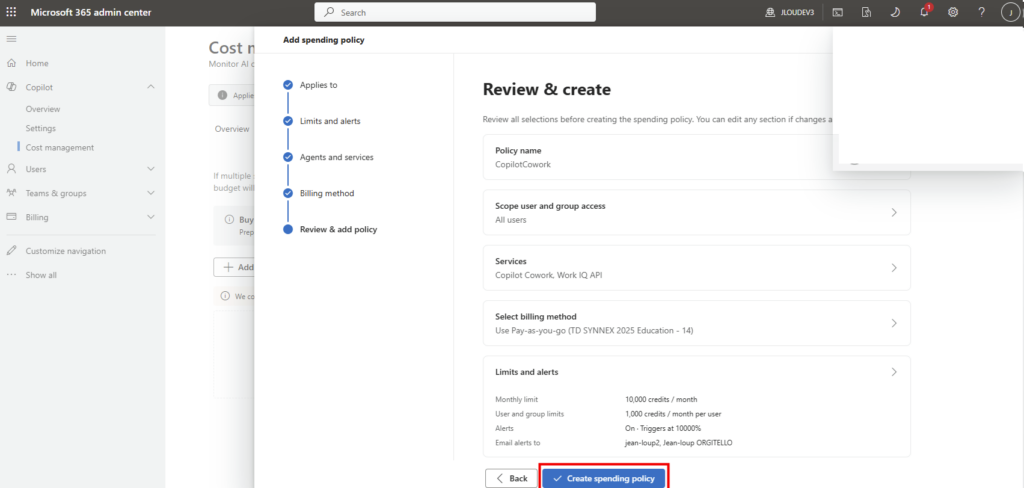The width and height of the screenshot is (1024, 488).
Task: Edit the Services section card
Action: 697,268
